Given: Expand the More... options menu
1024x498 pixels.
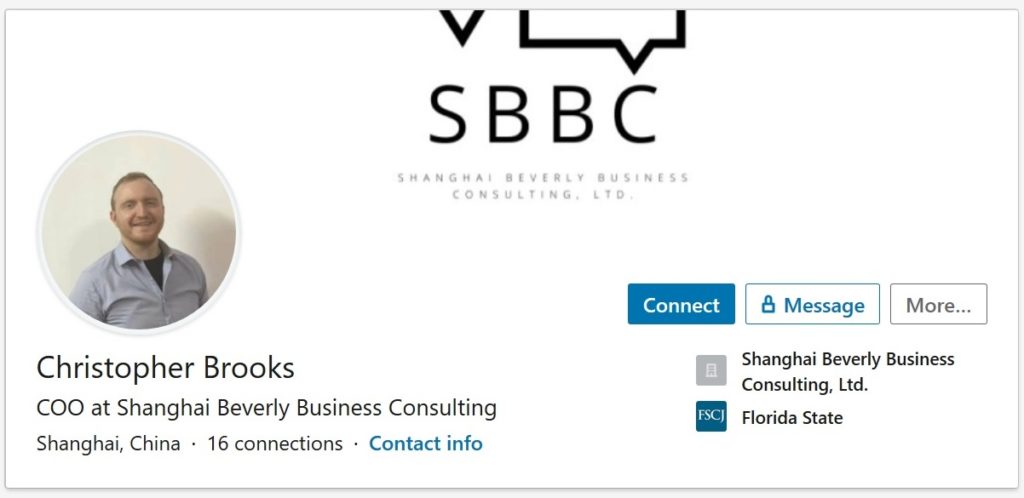Looking at the screenshot, I should [938, 304].
